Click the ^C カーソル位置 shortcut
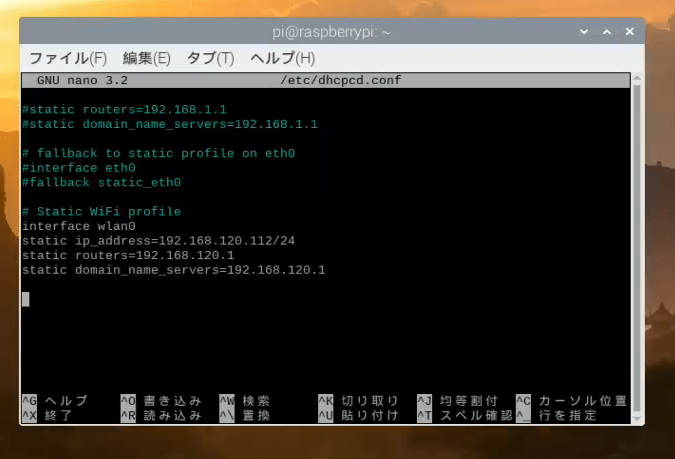 point(571,401)
